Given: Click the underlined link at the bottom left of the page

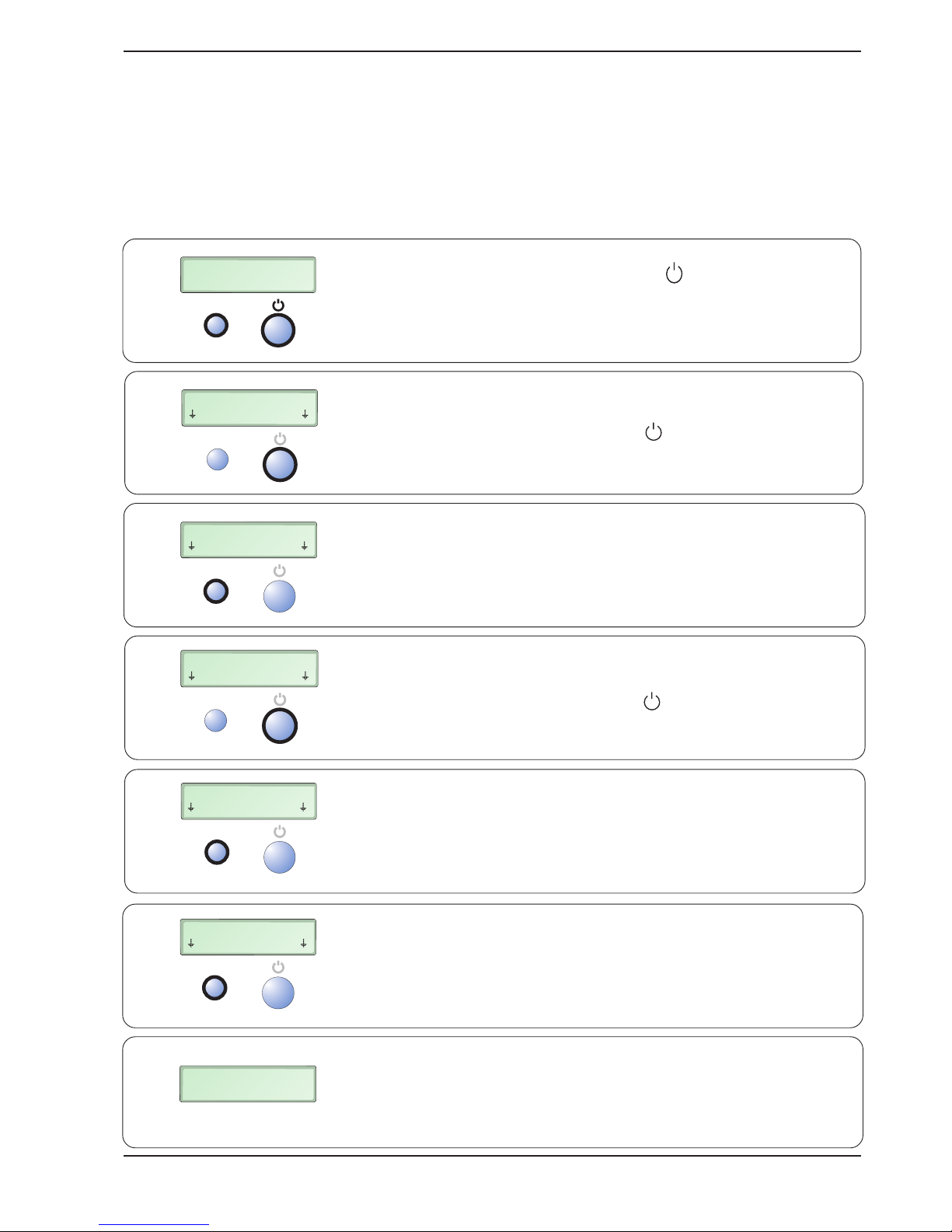Looking at the screenshot, I should pyautogui.click(x=154, y=1225).
